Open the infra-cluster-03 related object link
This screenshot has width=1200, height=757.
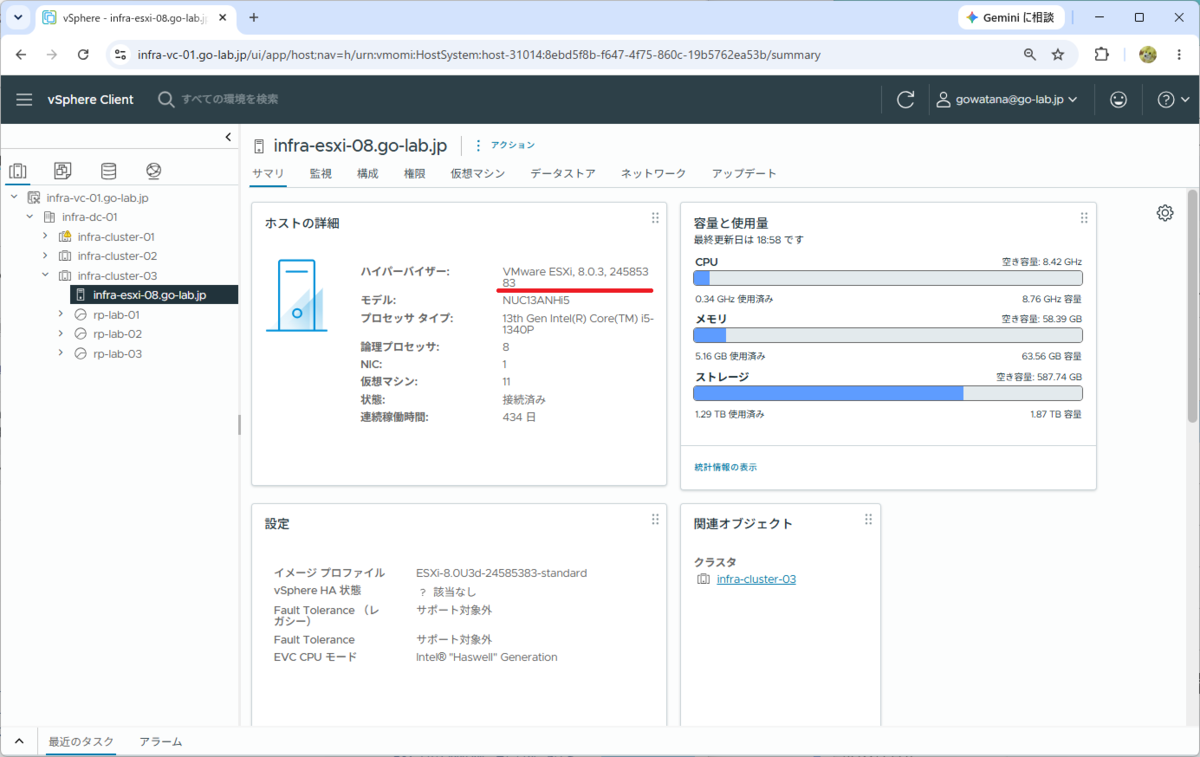coord(756,579)
